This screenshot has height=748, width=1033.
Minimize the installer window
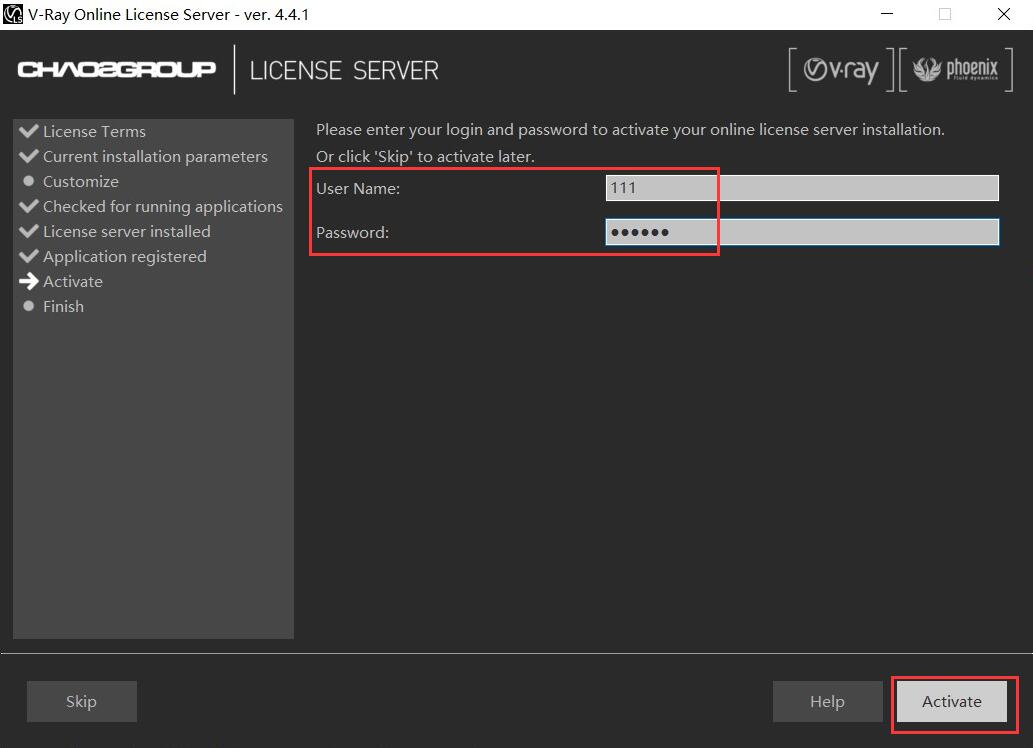[887, 14]
